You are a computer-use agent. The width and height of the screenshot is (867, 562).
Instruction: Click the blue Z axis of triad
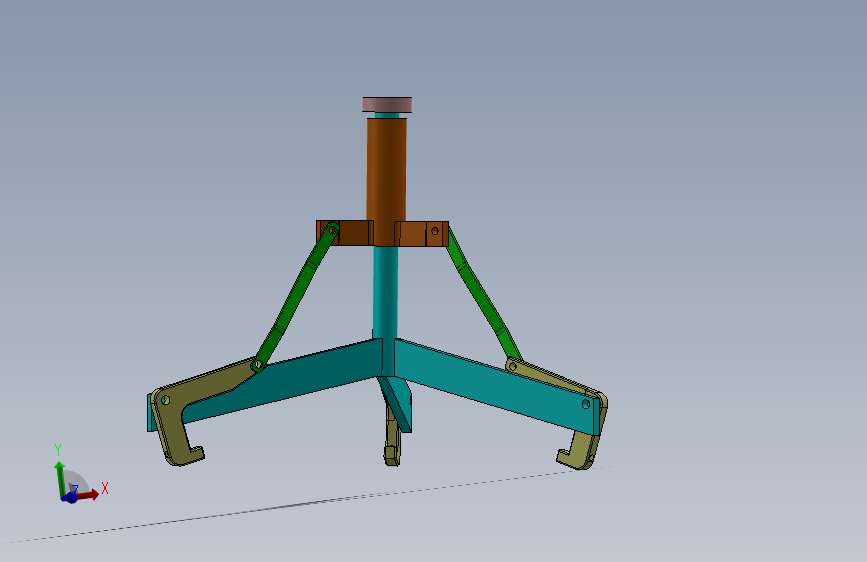[x=70, y=496]
